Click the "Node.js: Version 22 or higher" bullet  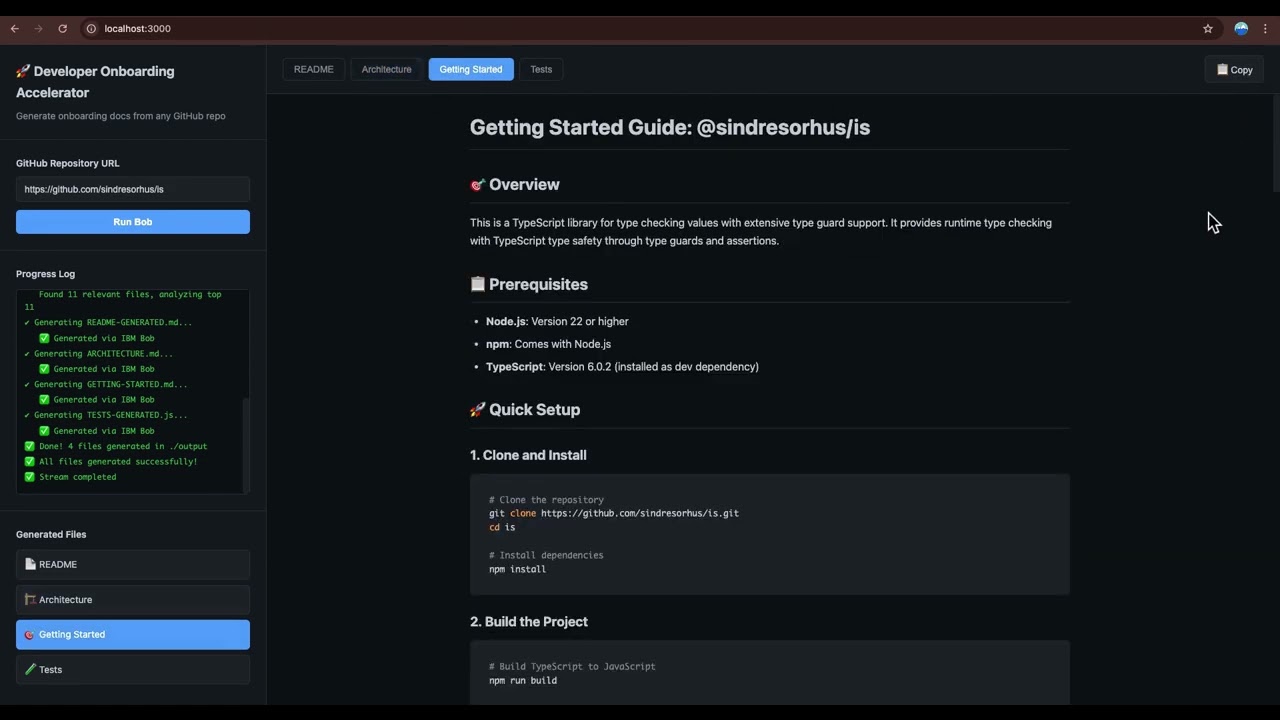pyautogui.click(x=557, y=322)
